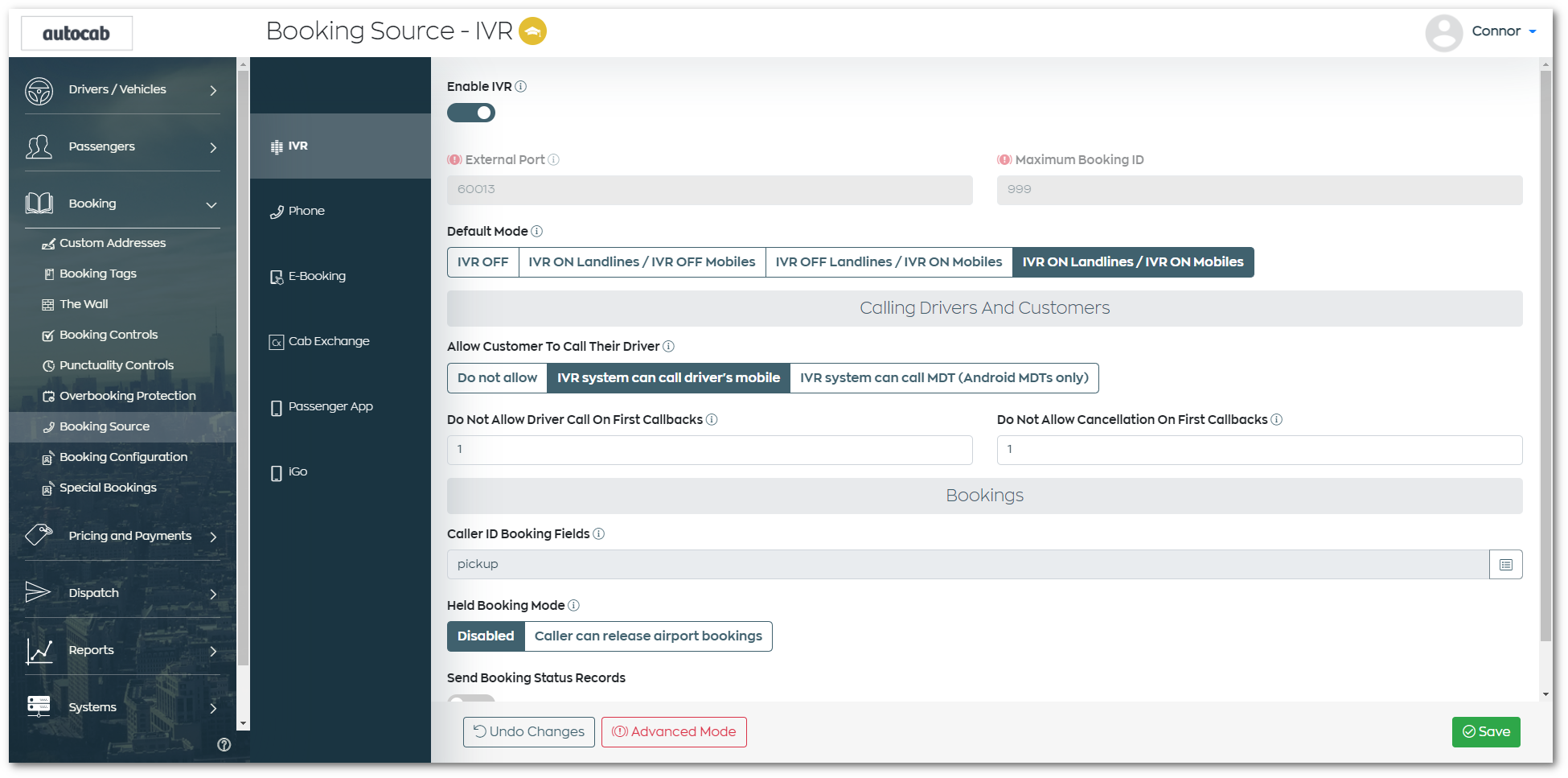Image resolution: width=1568 pixels, height=778 pixels.
Task: Click the Reports chart icon
Action: point(39,650)
